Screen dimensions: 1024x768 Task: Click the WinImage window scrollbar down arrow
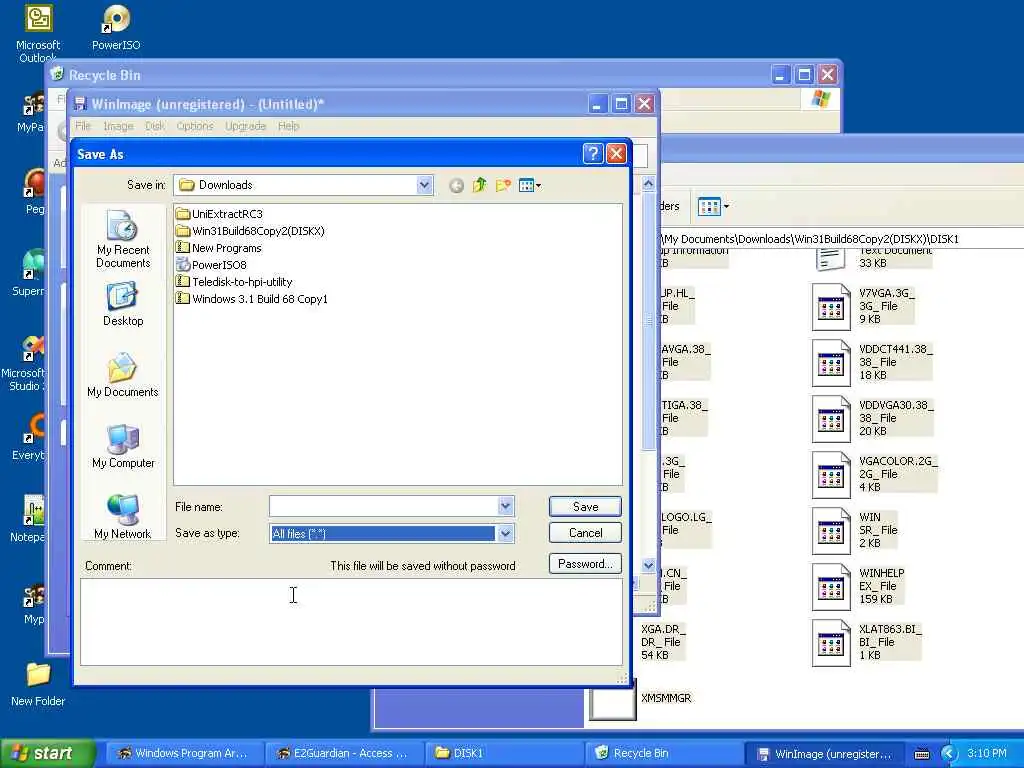click(648, 565)
